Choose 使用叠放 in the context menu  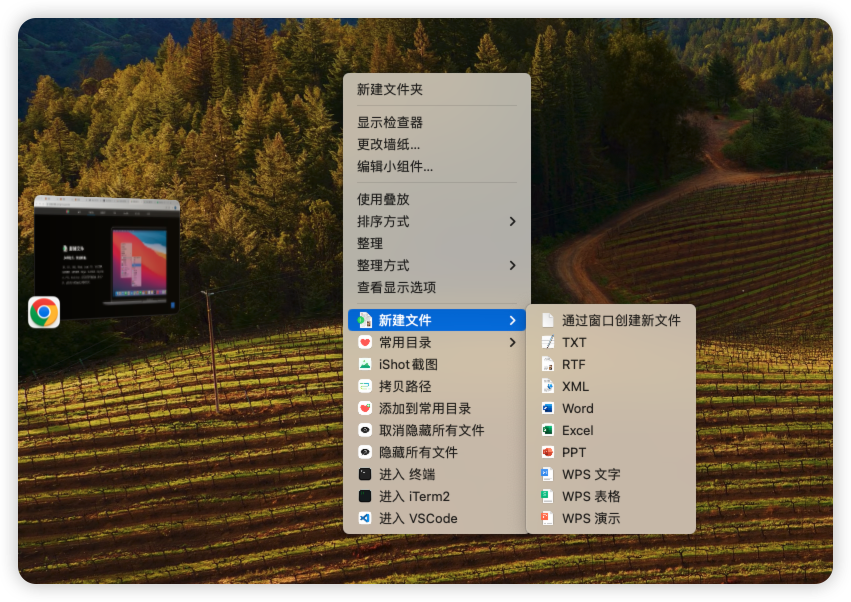tap(437, 199)
